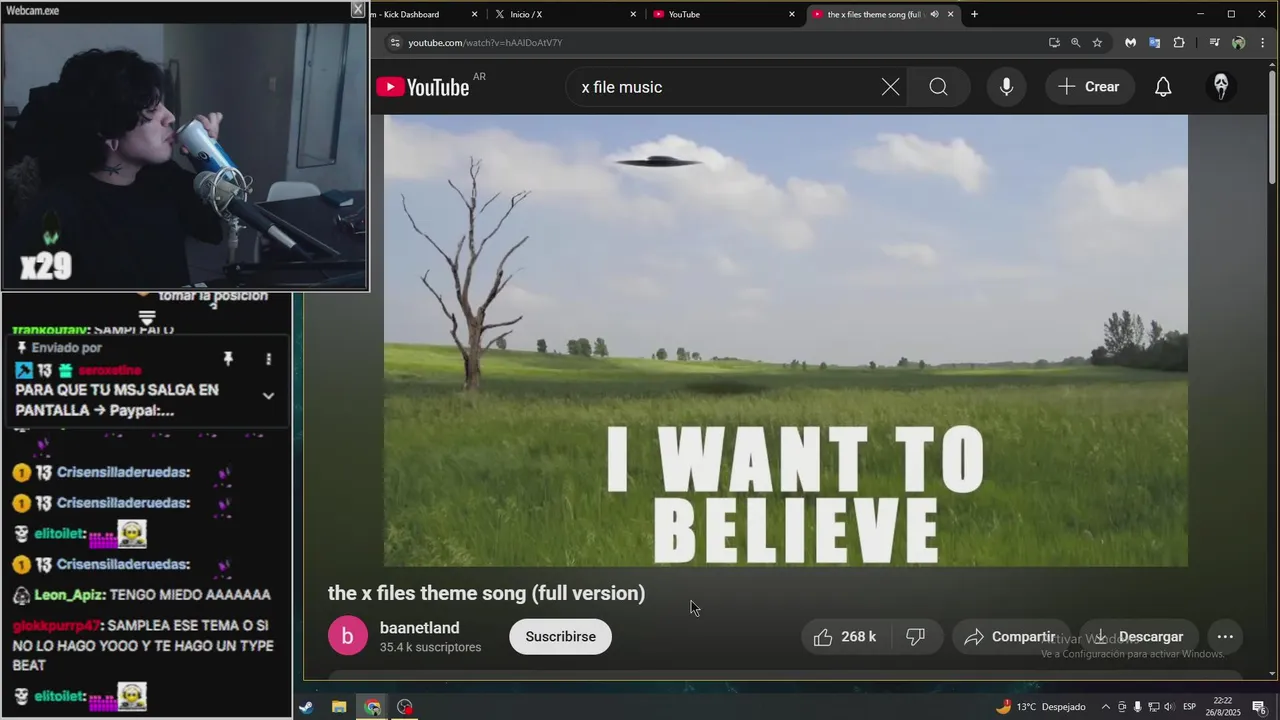The height and width of the screenshot is (720, 1280).
Task: Click the M extension icon in toolbar
Action: tap(1130, 43)
